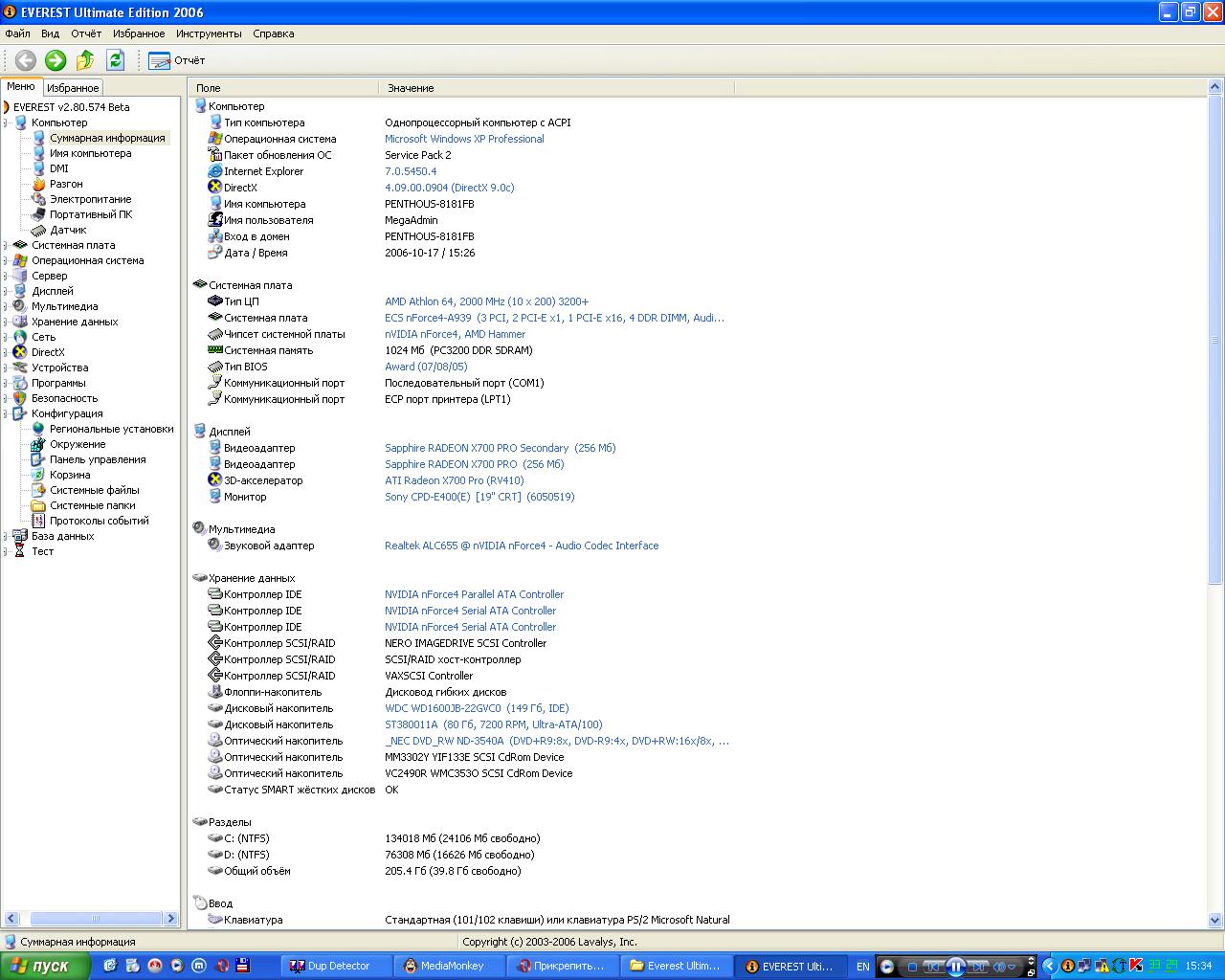
Task: Click the Программы icon in the tree
Action: pyautogui.click(x=20, y=383)
